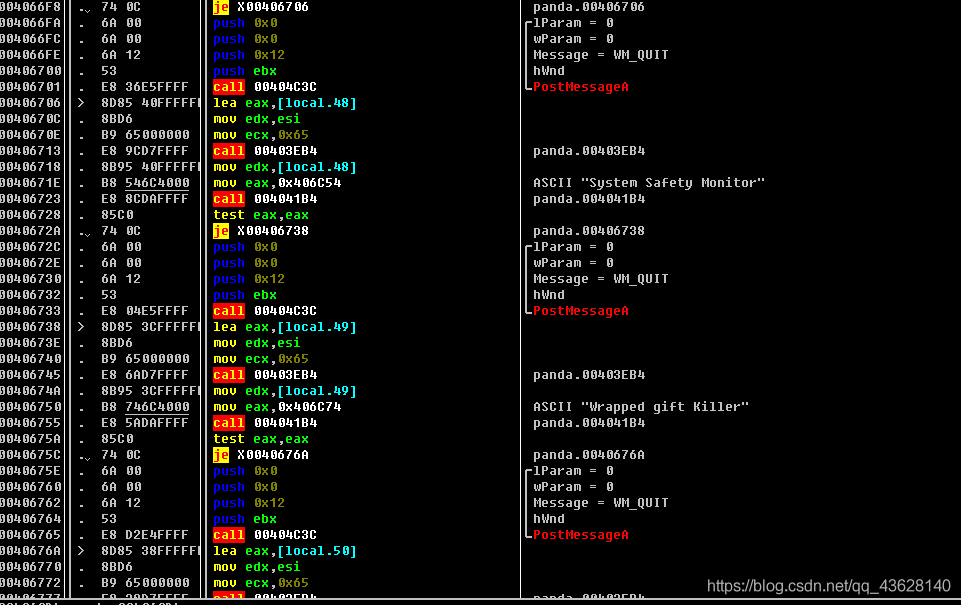This screenshot has width=961, height=605.
Task: Click the panda.0040676A jump target comment
Action: click(x=588, y=455)
